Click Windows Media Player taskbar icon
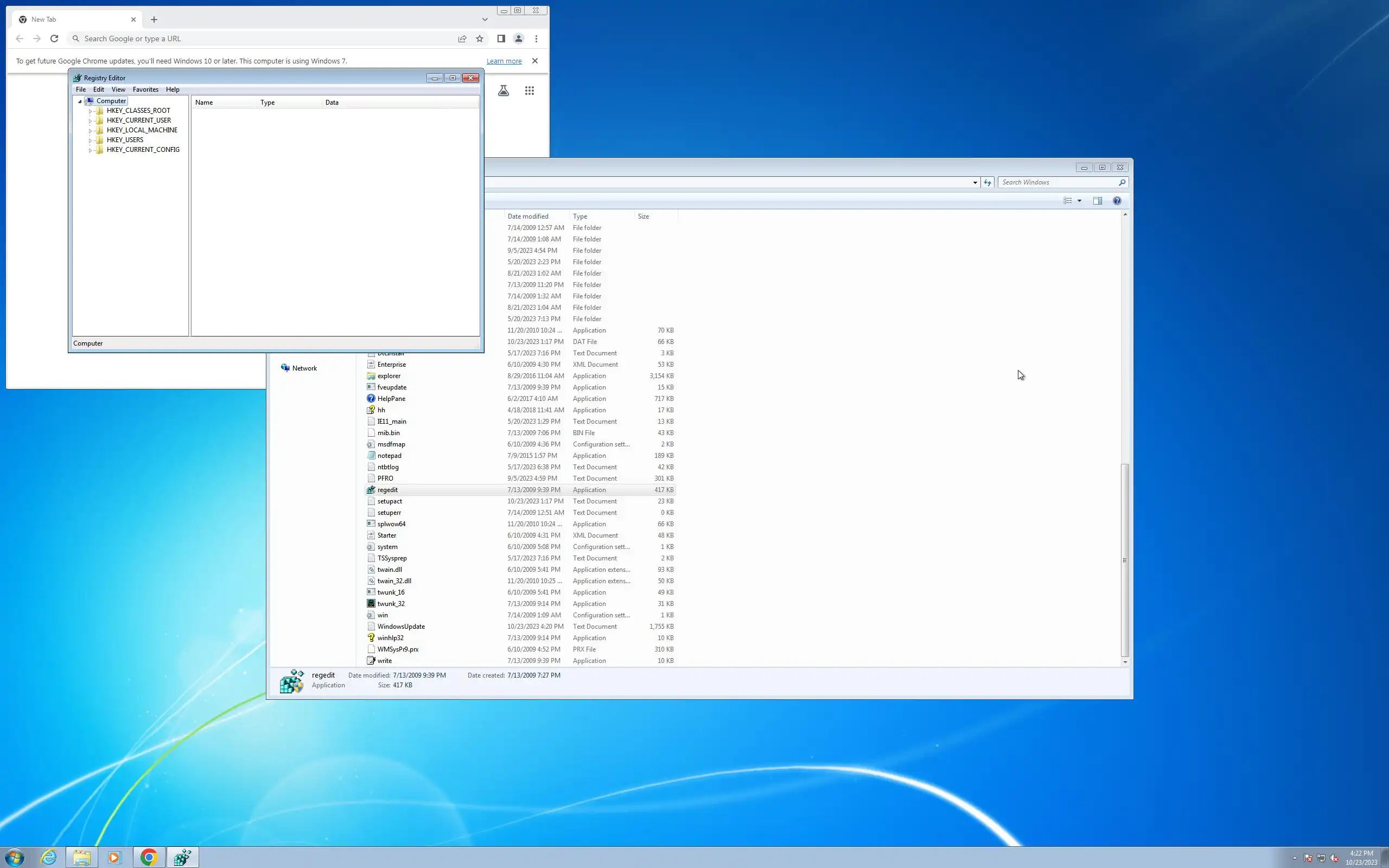 pos(113,857)
